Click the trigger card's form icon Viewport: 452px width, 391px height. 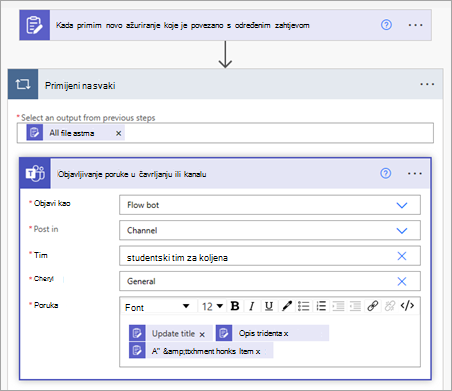[x=35, y=25]
